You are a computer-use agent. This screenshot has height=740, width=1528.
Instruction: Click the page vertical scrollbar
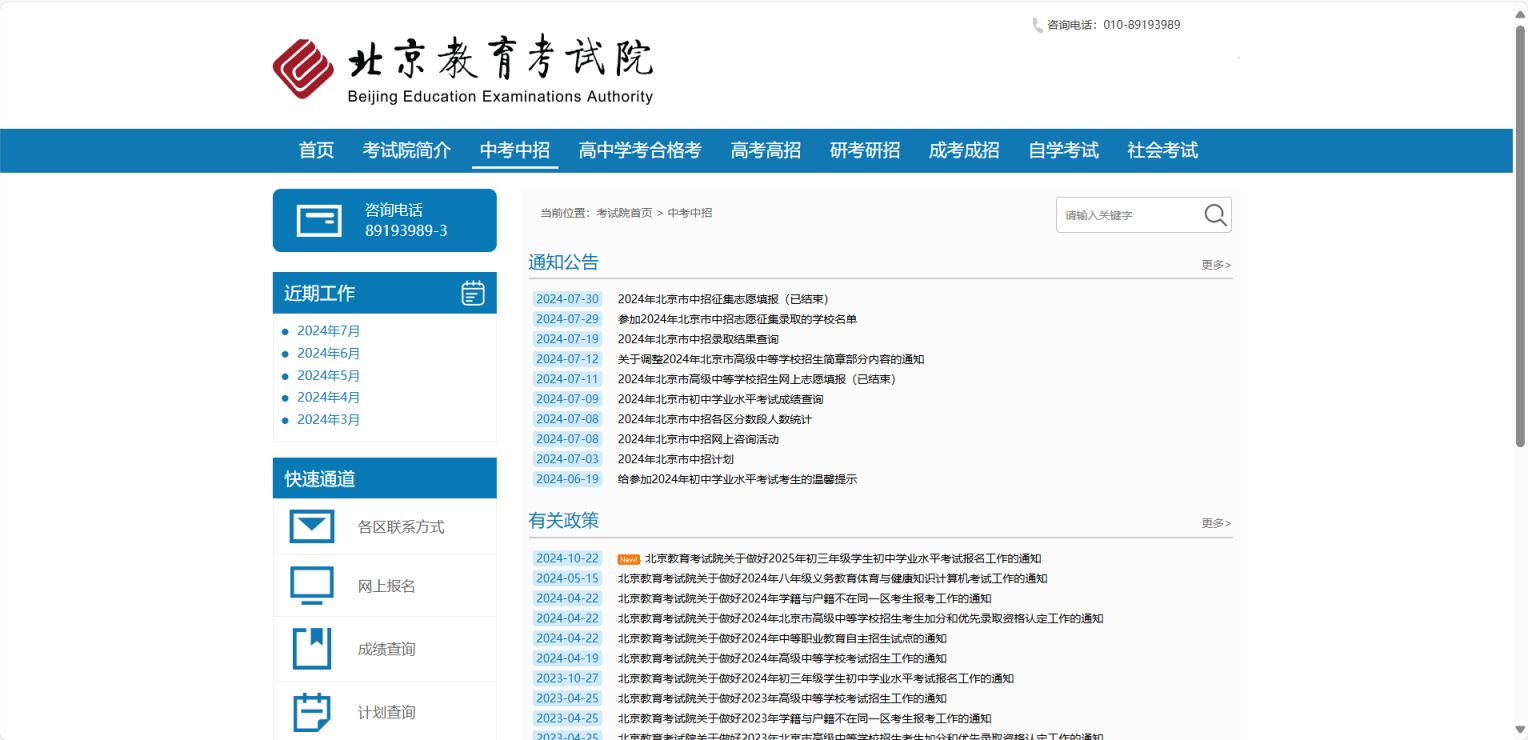point(1520,235)
